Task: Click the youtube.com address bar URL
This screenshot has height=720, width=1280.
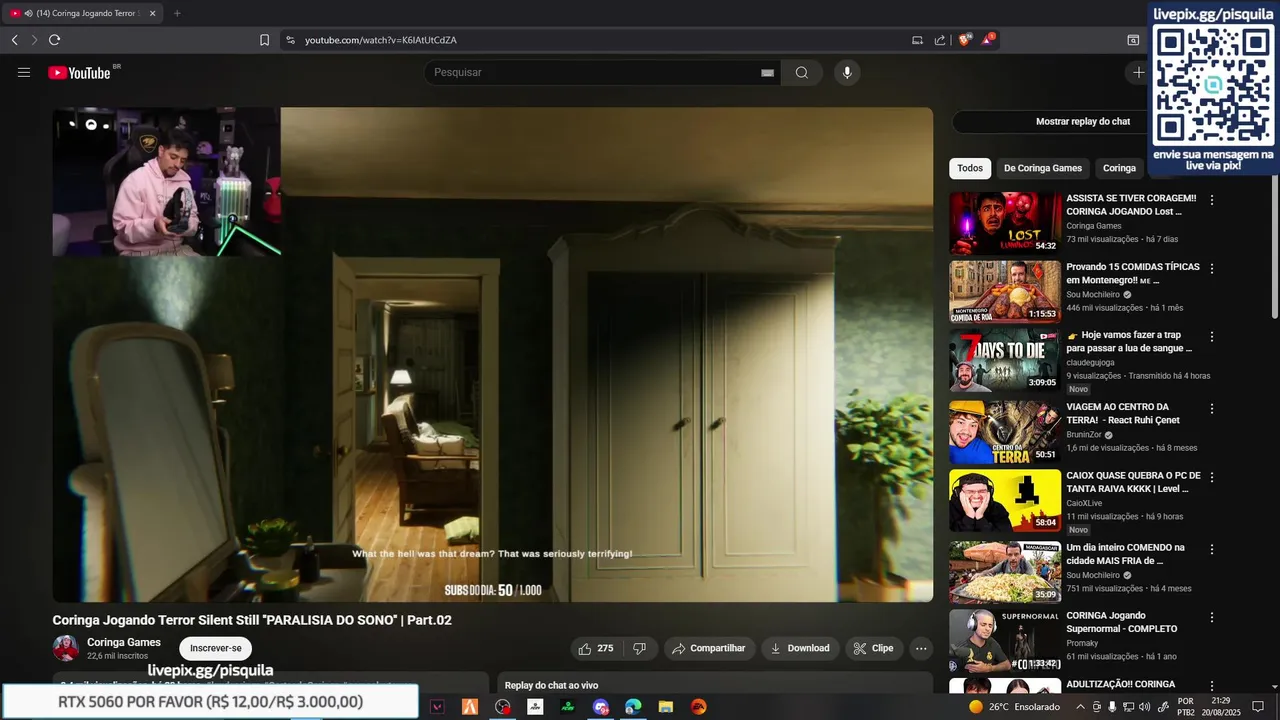Action: point(381,40)
